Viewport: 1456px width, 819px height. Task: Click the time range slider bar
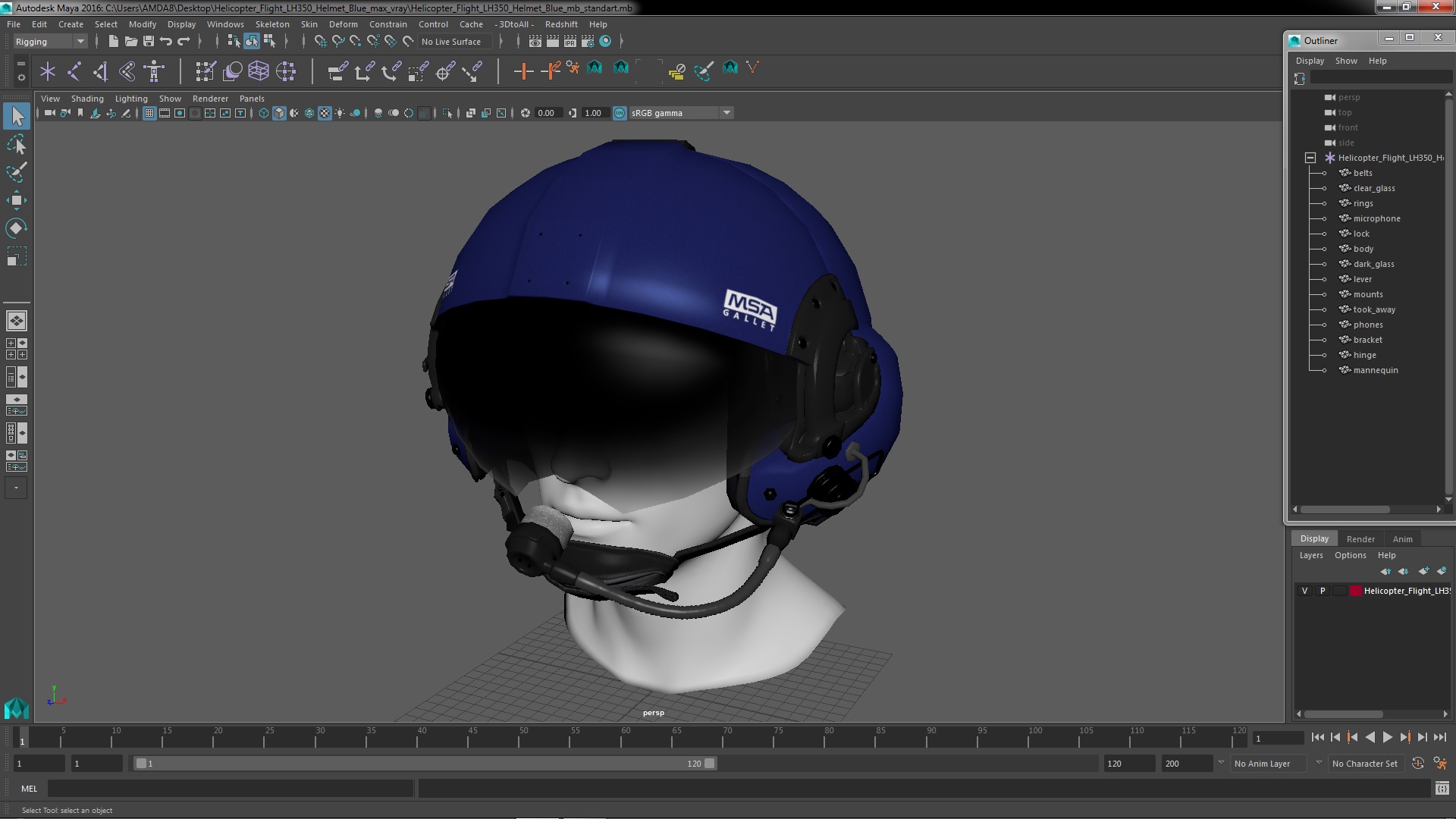click(x=425, y=764)
